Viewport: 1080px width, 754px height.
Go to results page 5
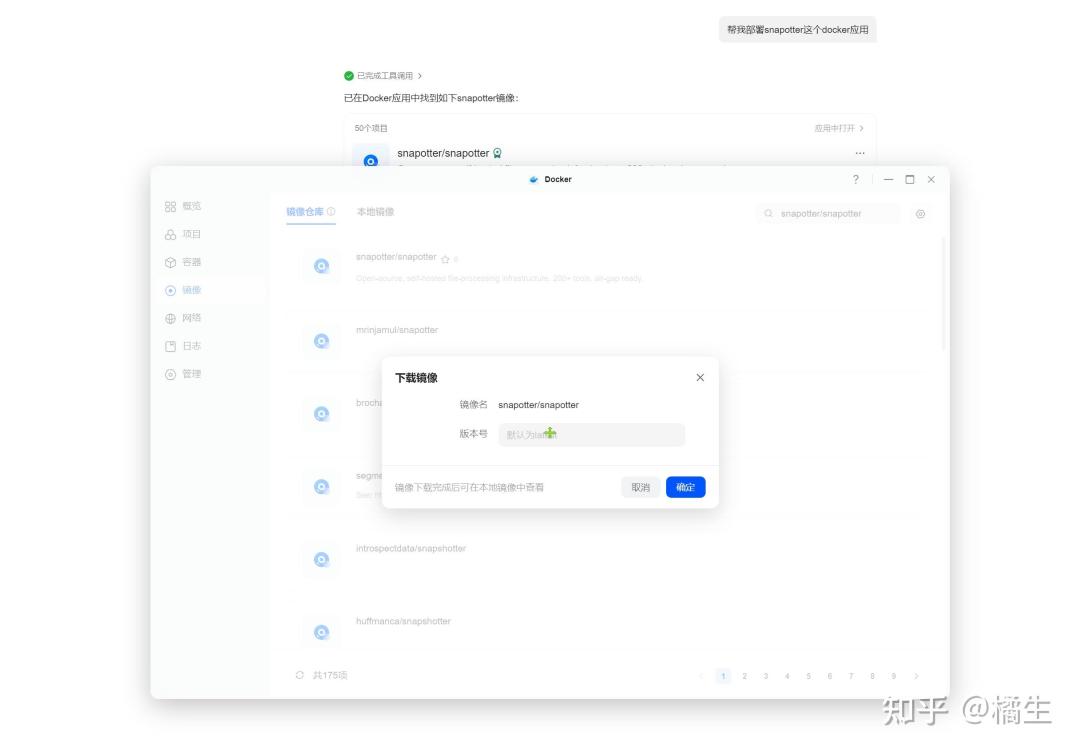pyautogui.click(x=809, y=676)
